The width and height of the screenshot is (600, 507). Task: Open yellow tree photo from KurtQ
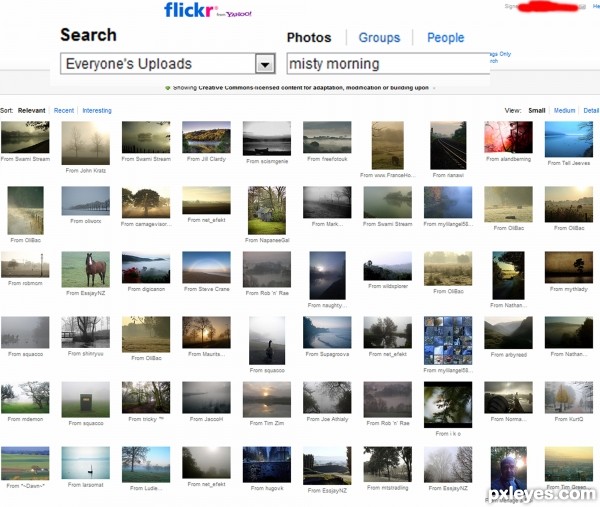click(x=569, y=397)
